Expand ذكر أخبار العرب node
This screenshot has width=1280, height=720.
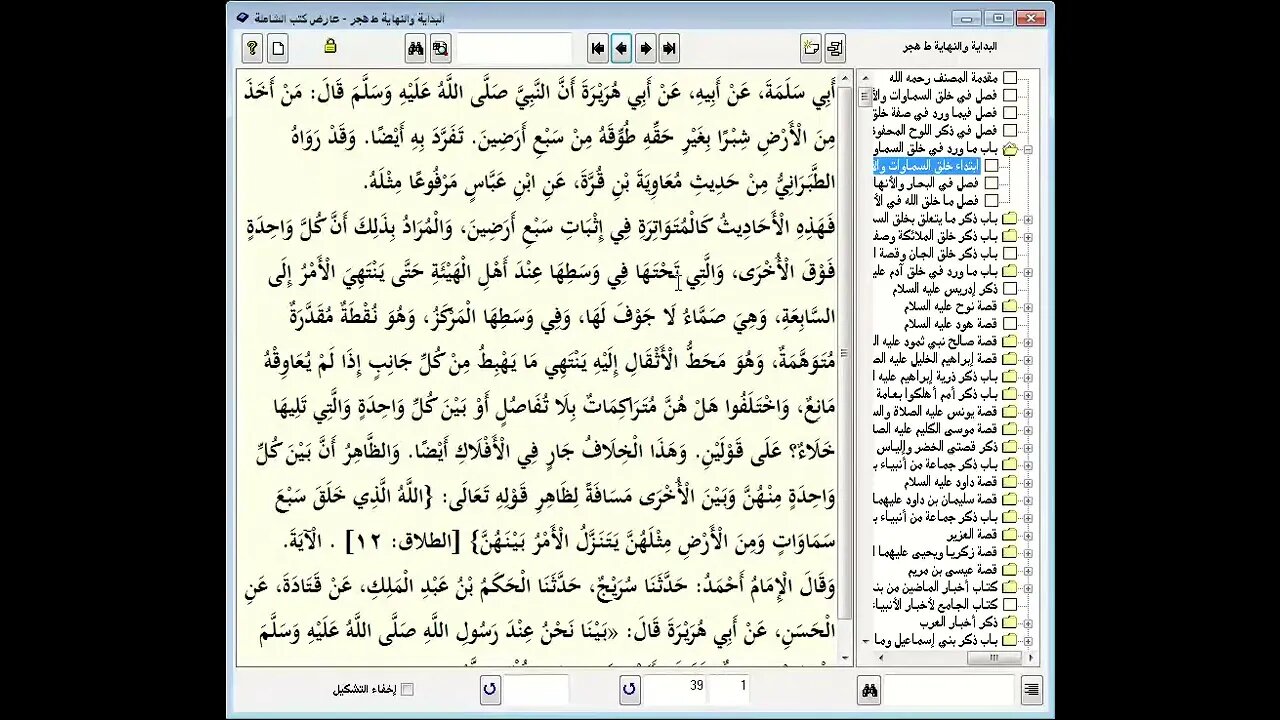coord(1028,622)
